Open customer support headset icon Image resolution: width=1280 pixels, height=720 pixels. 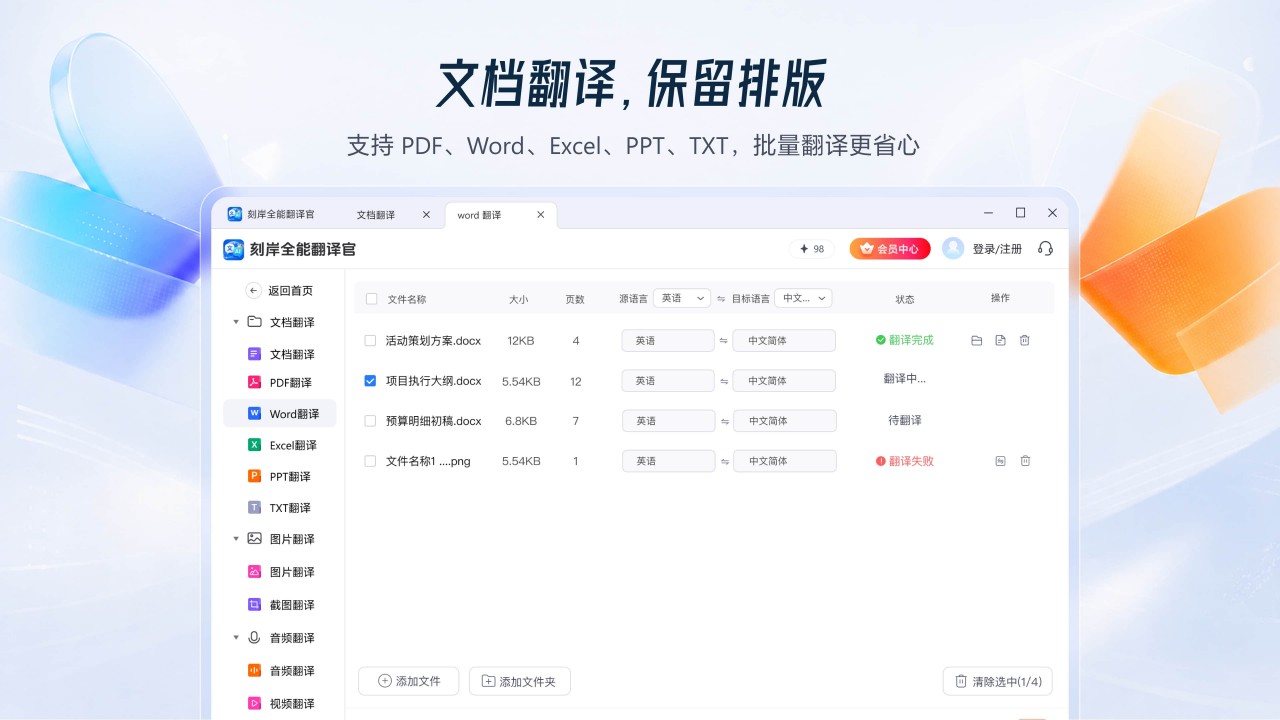pos(1046,249)
